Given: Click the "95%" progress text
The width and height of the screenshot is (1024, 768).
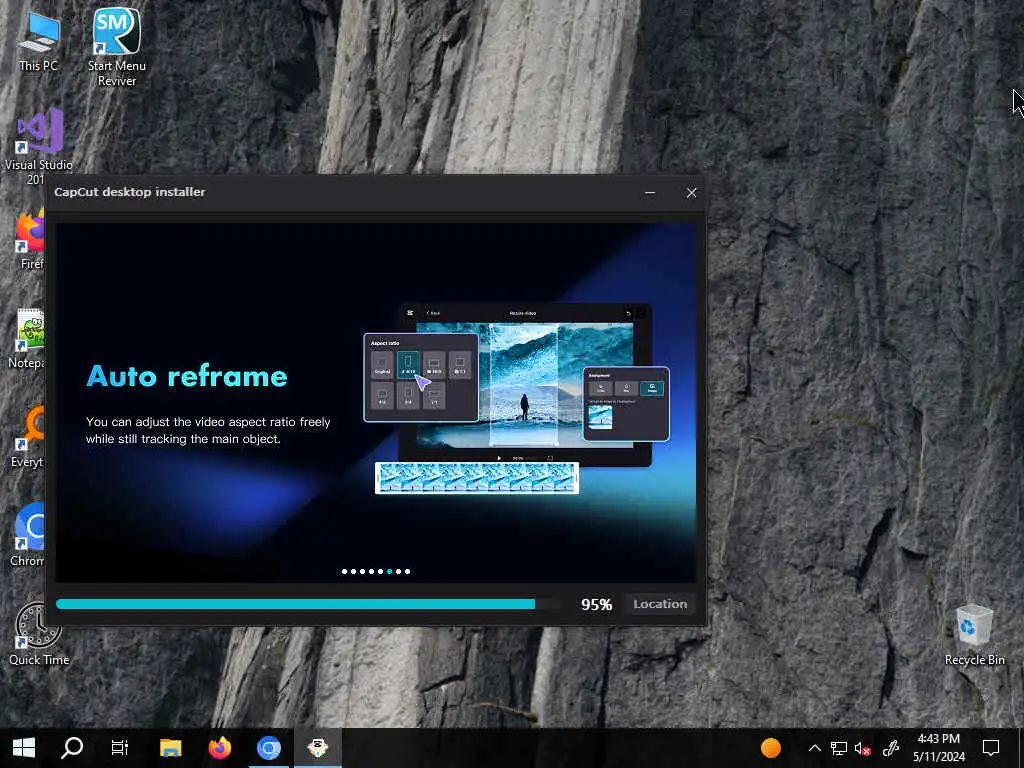Looking at the screenshot, I should 596,605.
